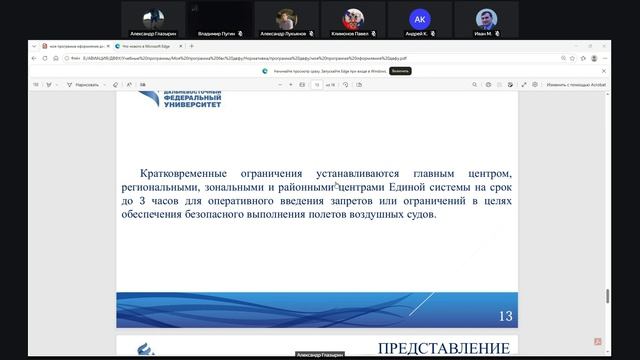
Task: Click the ПРЕДСТАВЛЕНИЕ heading on the next slide
Action: click(x=444, y=348)
